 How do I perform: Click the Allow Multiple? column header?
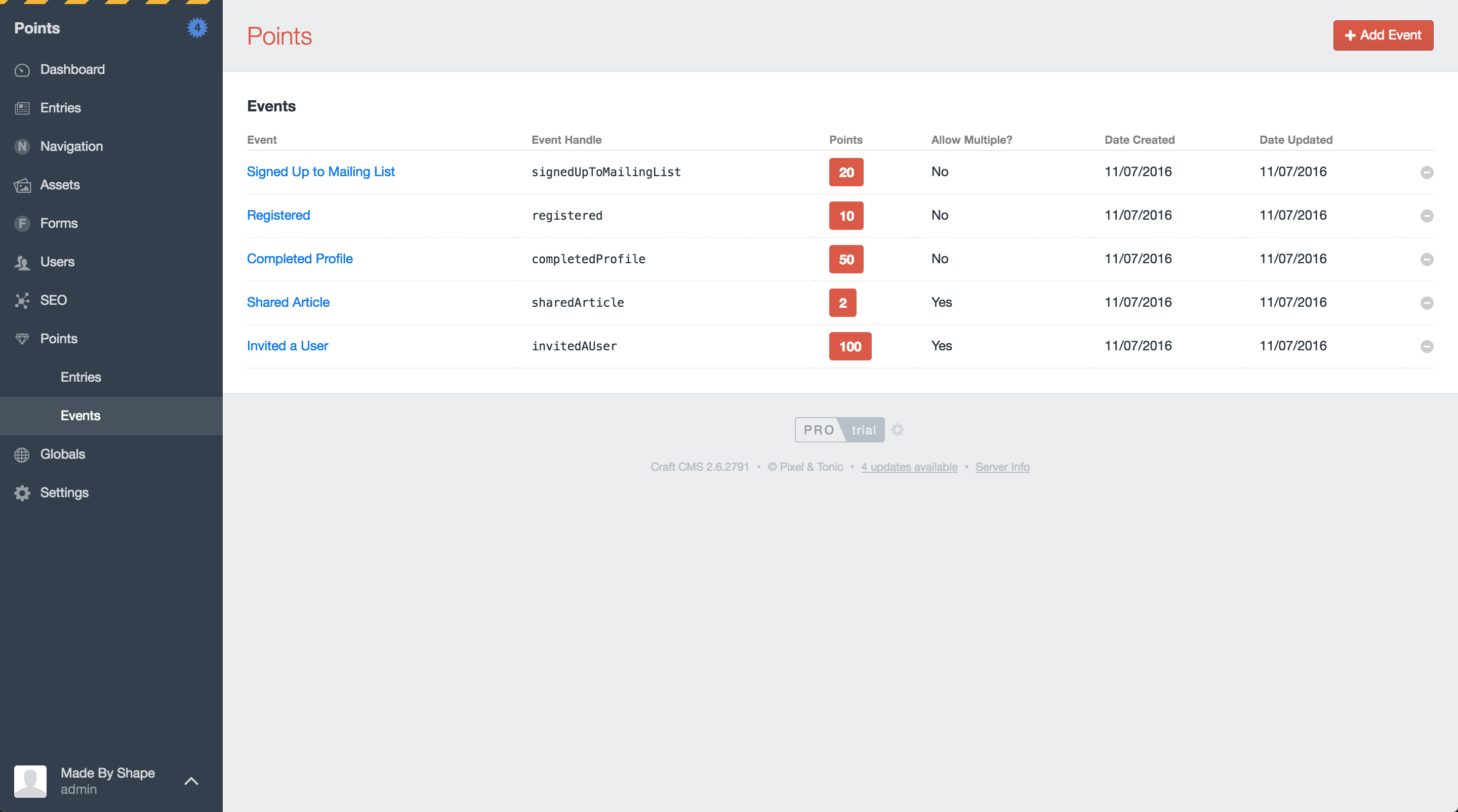(972, 140)
